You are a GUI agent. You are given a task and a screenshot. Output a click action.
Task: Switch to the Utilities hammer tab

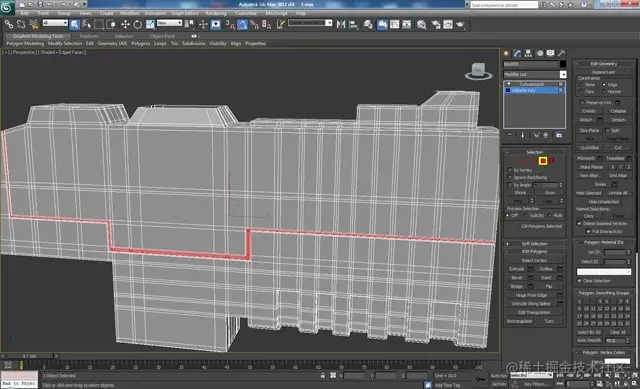click(562, 53)
